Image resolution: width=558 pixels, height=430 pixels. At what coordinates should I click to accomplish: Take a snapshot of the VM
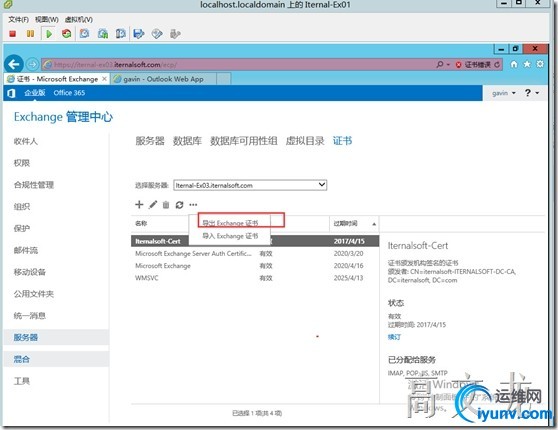85,34
